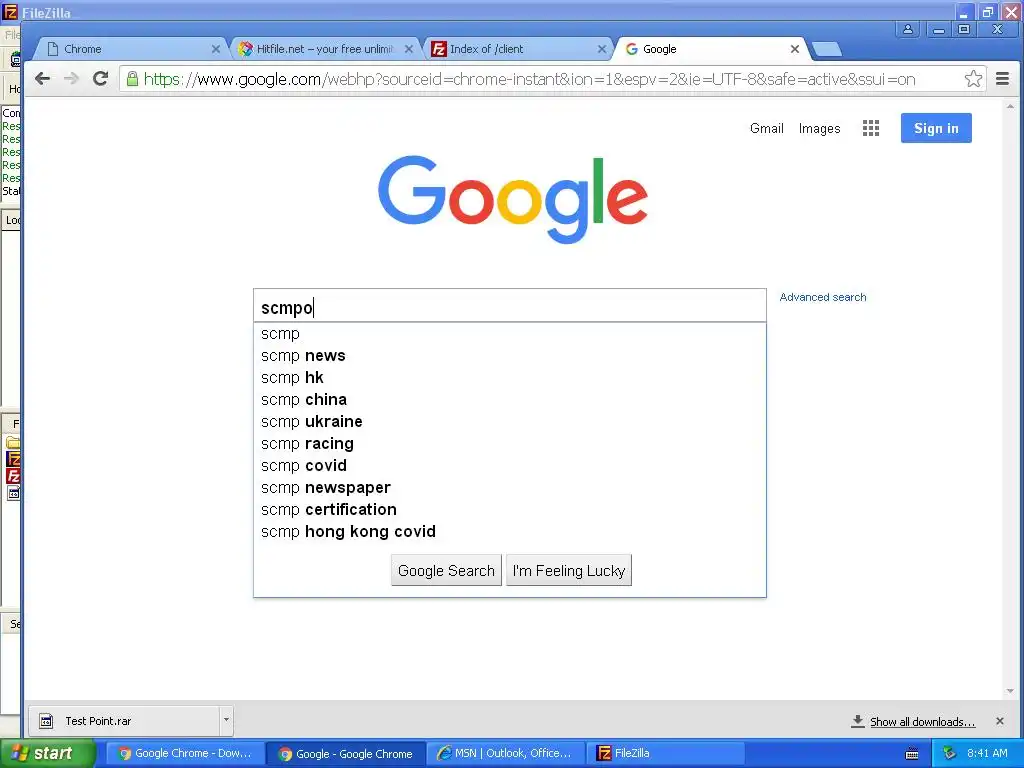The image size is (1024, 768).
Task: Click the blue Sign in button
Action: [x=936, y=128]
